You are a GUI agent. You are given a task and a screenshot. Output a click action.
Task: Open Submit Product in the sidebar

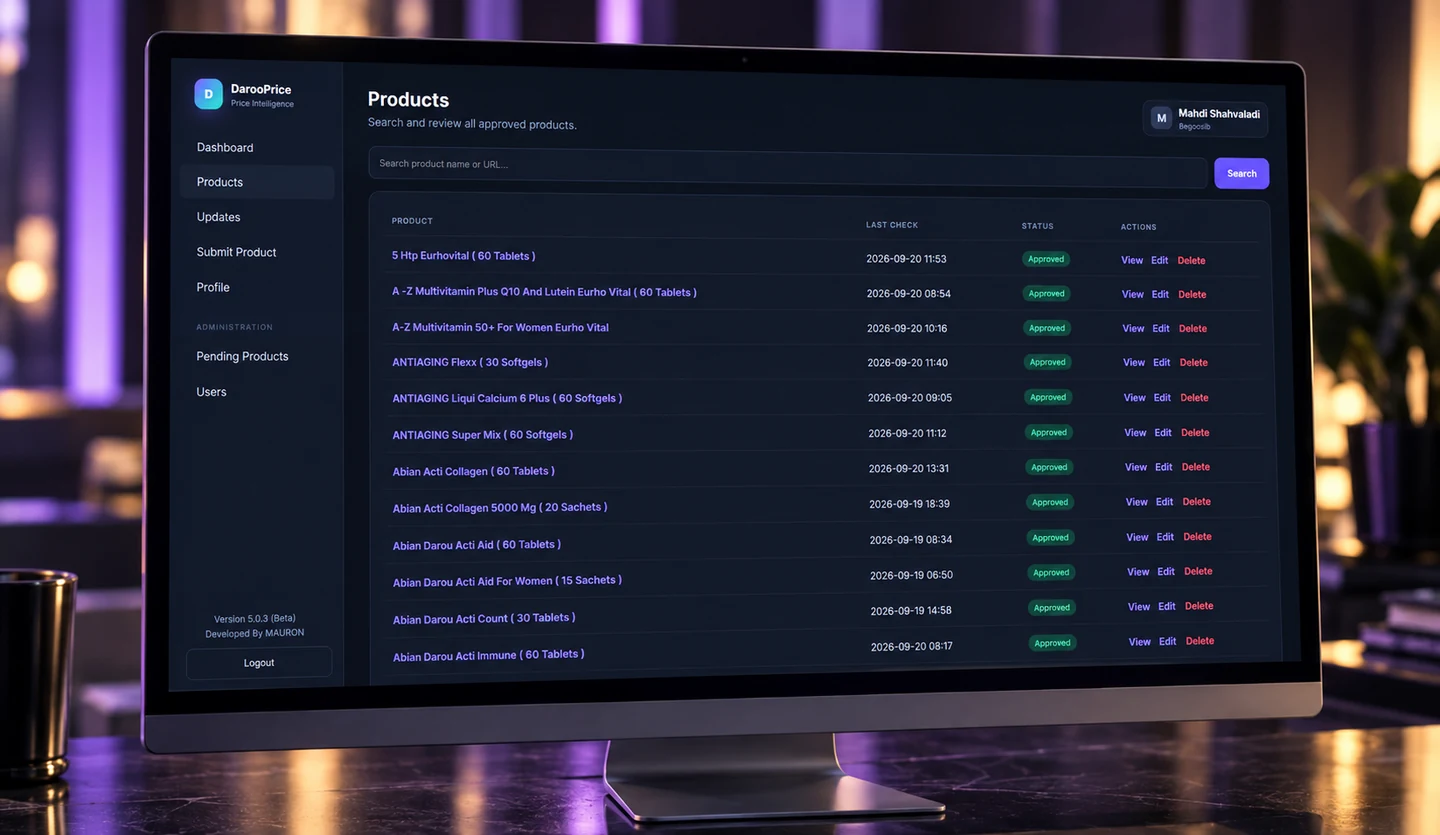click(x=236, y=252)
